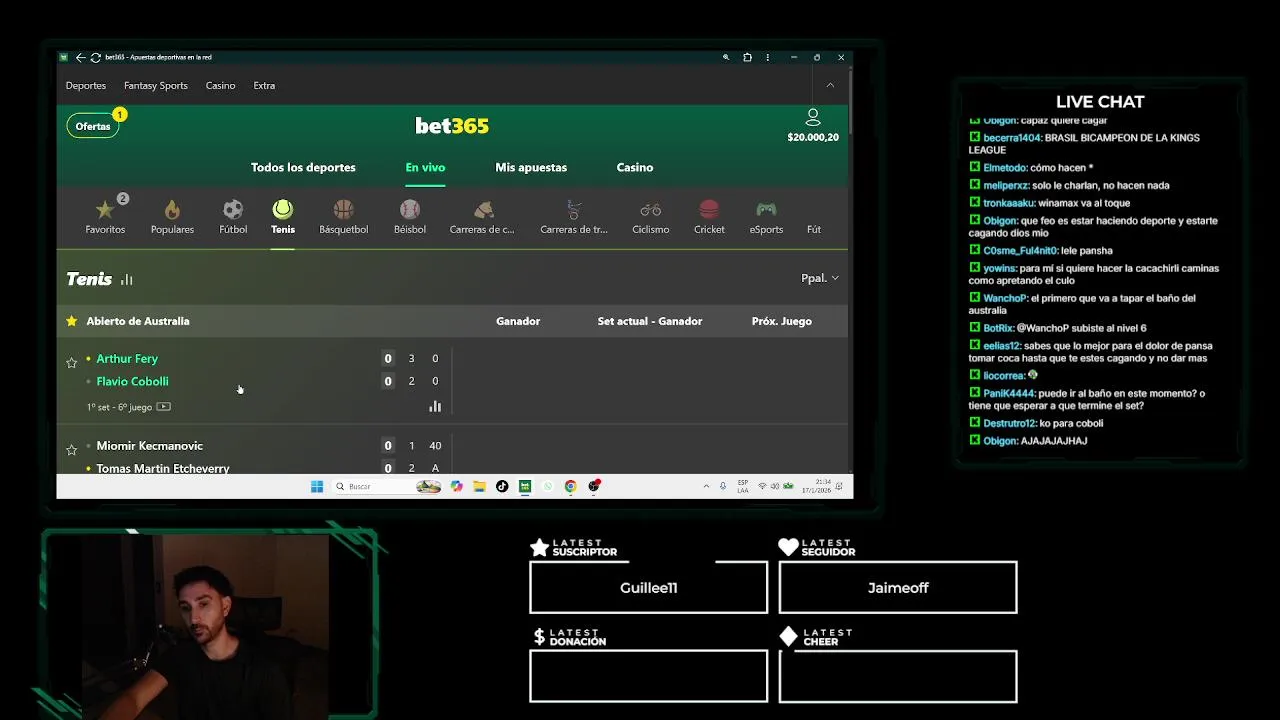
Task: Open Miomir Kecmanovic match link
Action: [149, 446]
